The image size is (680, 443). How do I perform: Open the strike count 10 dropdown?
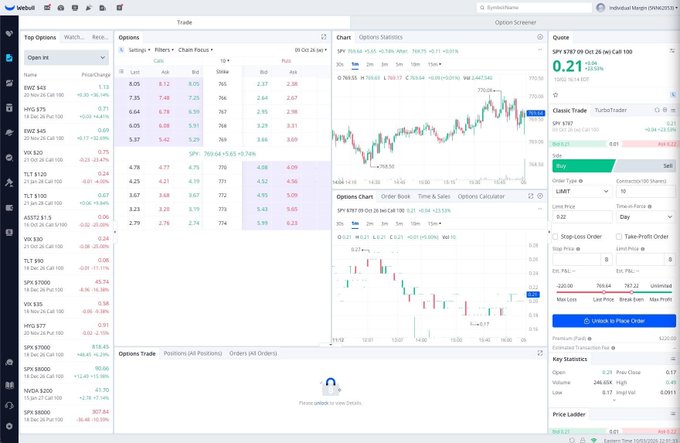tap(225, 61)
